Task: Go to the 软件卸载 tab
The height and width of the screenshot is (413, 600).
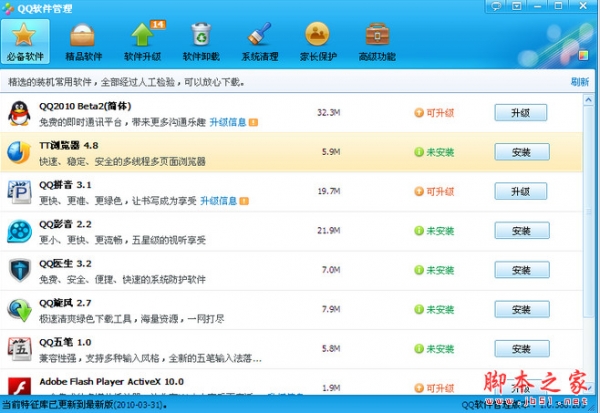Action: [201, 41]
